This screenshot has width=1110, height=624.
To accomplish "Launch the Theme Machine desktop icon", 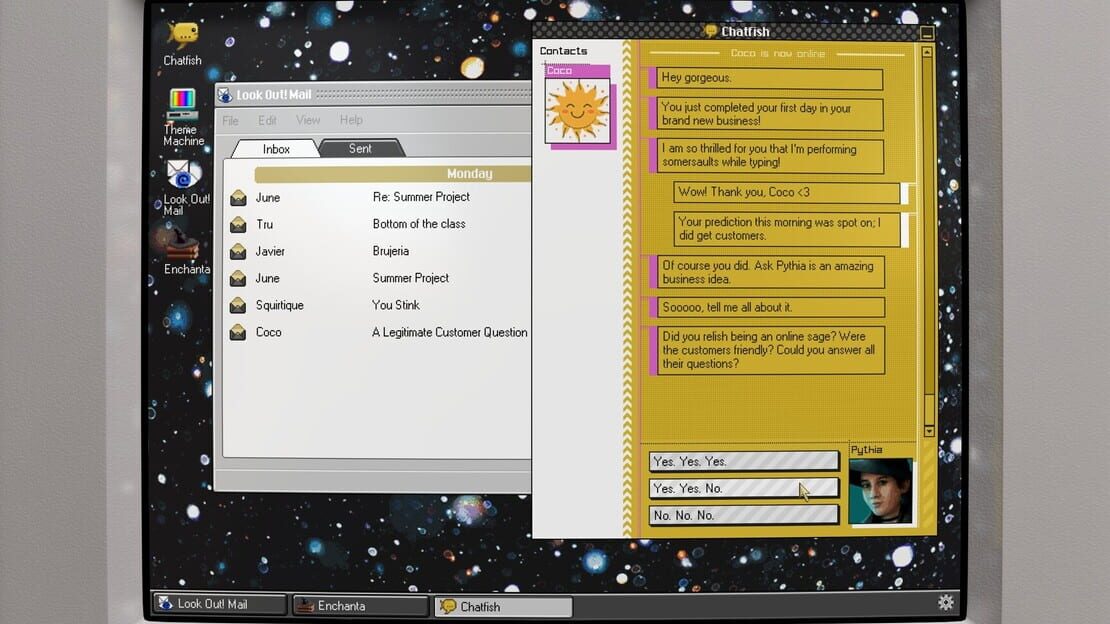I will pyautogui.click(x=183, y=117).
